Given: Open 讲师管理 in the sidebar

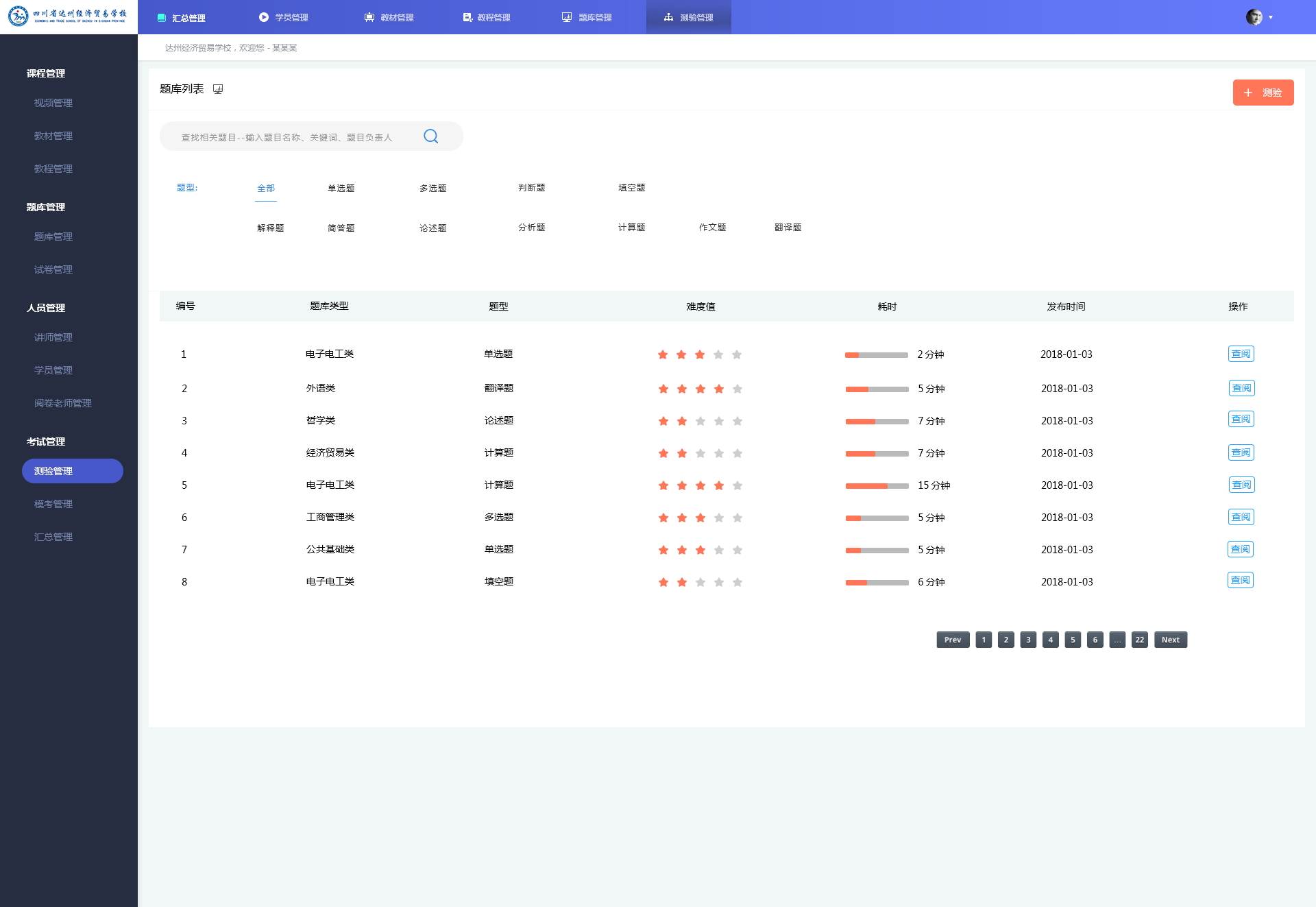Looking at the screenshot, I should [53, 337].
